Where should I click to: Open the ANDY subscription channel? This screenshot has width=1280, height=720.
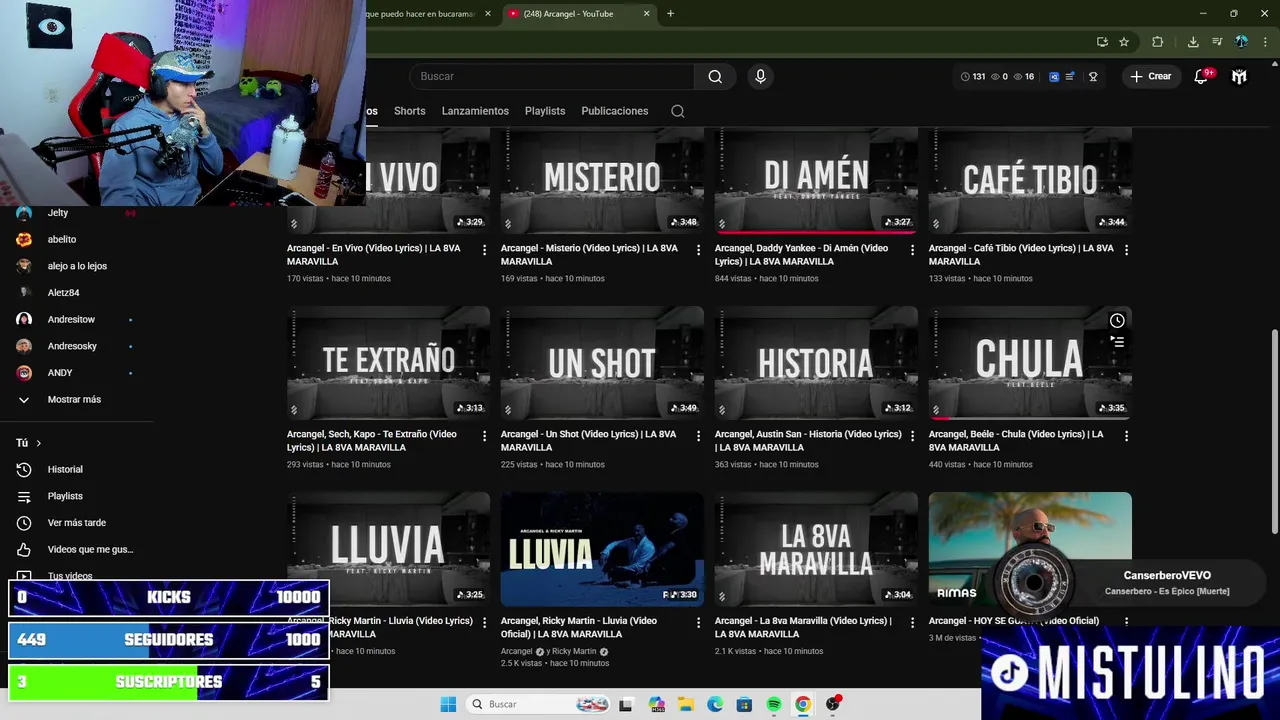click(x=60, y=373)
